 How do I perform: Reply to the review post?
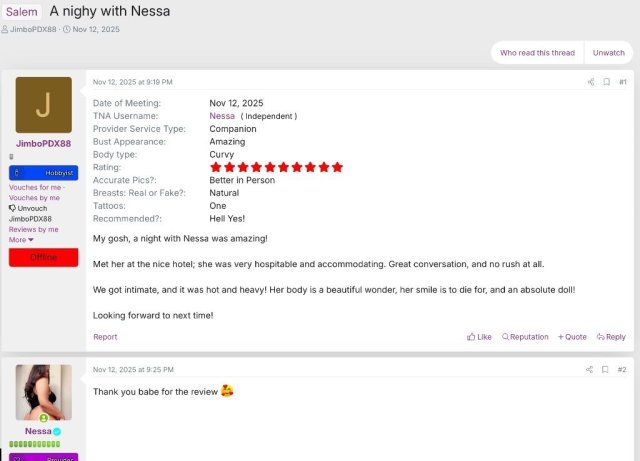[x=611, y=337]
